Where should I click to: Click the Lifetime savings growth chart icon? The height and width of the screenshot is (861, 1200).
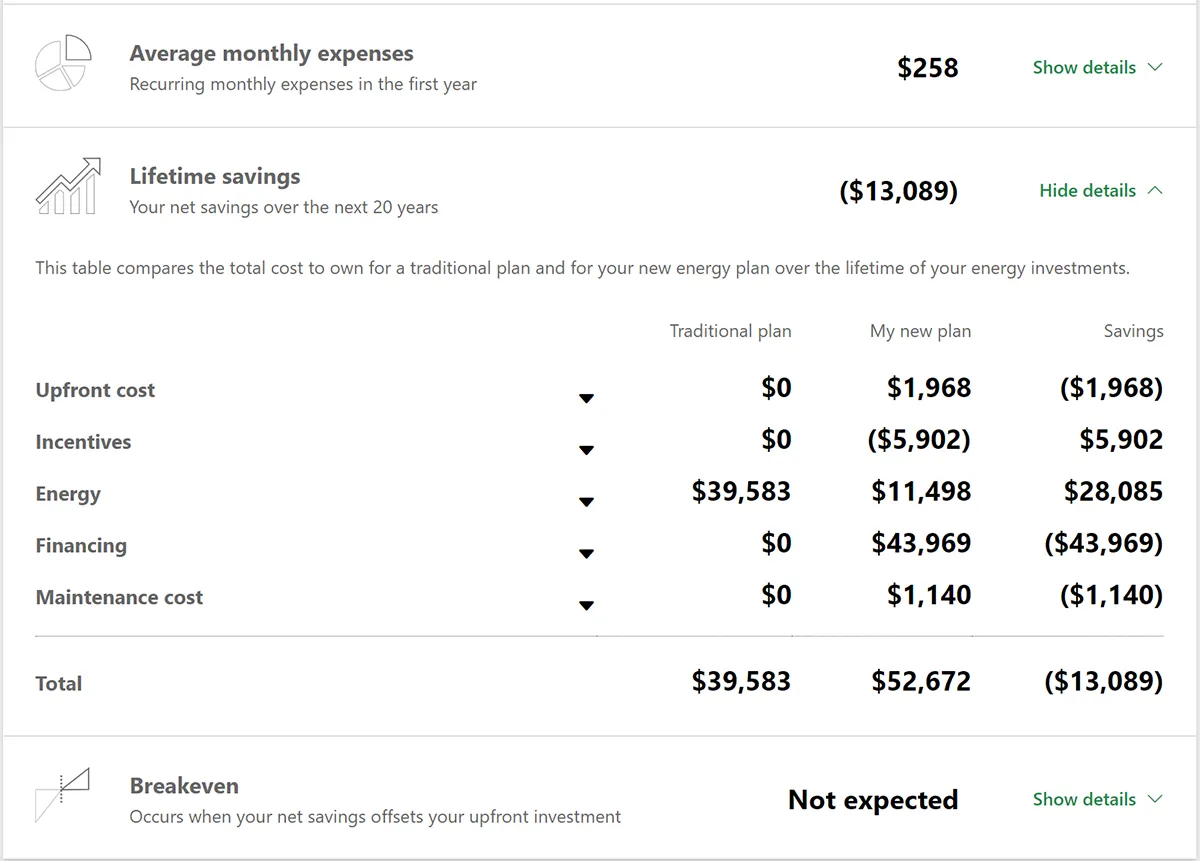pyautogui.click(x=68, y=186)
